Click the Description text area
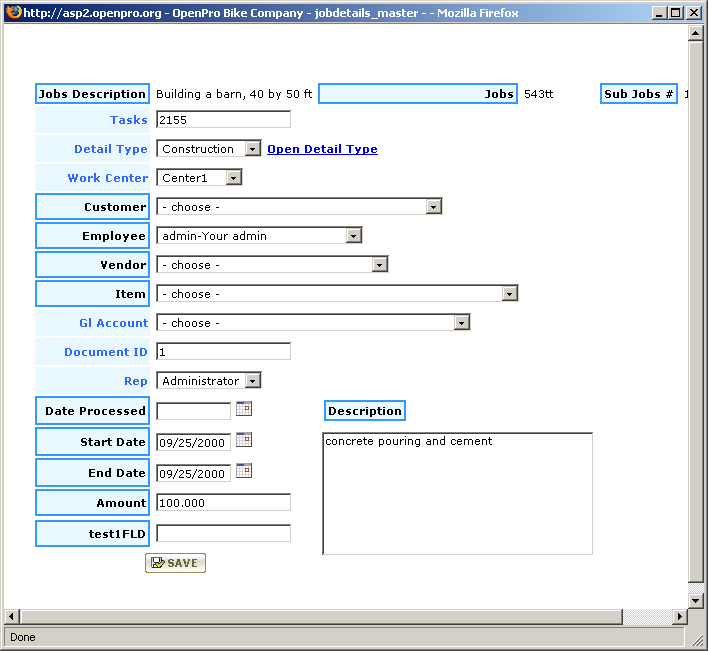 [457, 493]
